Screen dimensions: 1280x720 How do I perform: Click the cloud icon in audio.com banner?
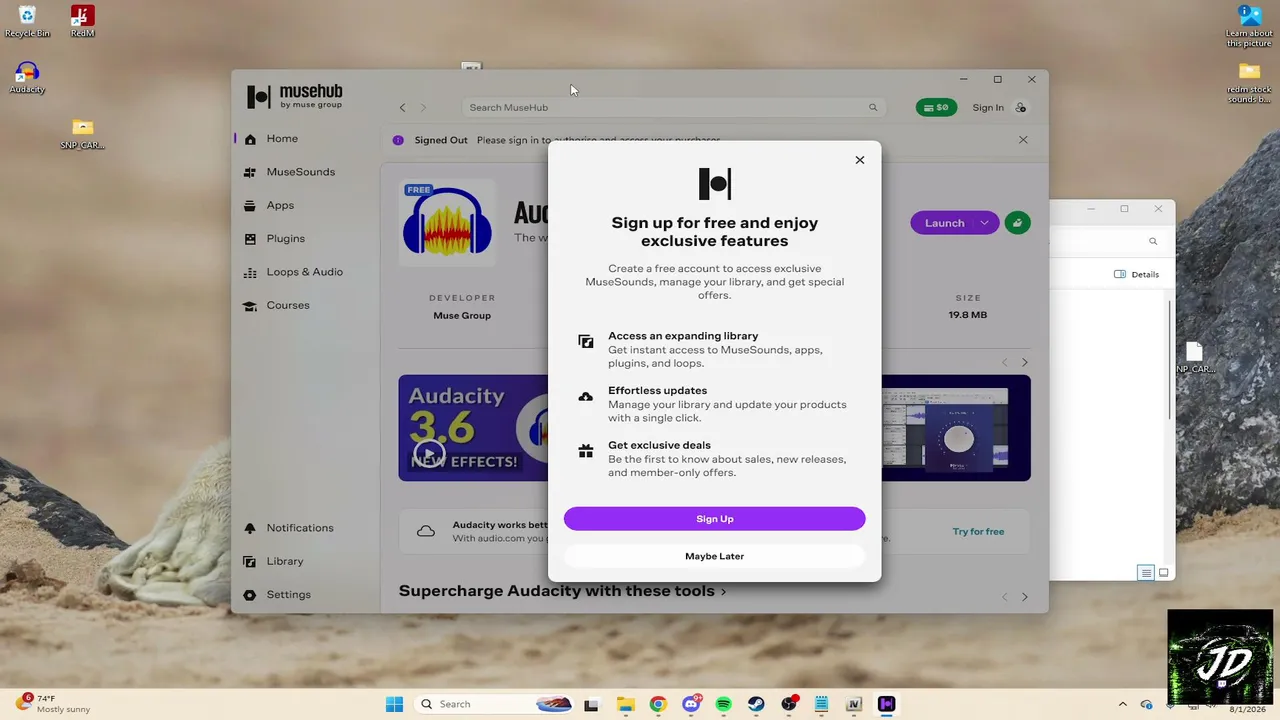point(426,532)
